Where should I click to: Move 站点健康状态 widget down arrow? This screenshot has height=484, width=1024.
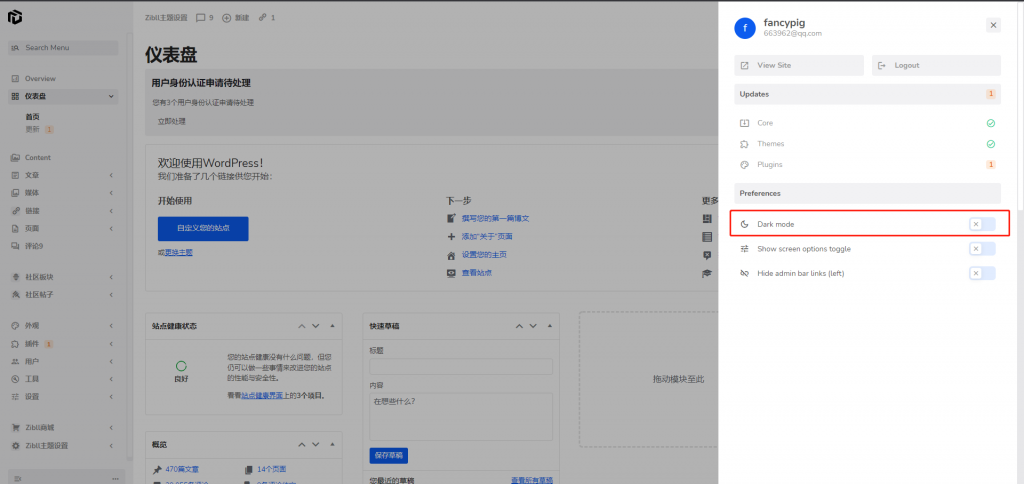pyautogui.click(x=315, y=326)
